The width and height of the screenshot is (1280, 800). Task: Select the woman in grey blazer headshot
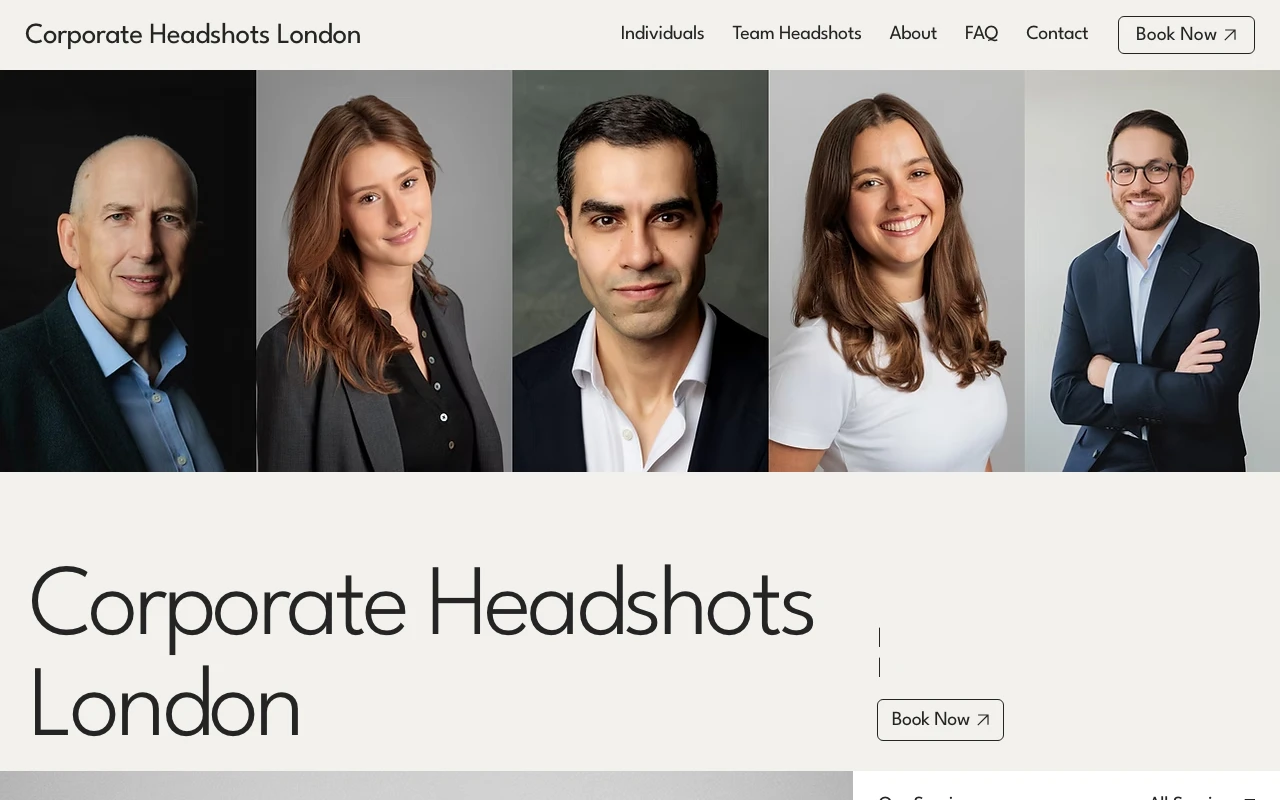(x=384, y=271)
